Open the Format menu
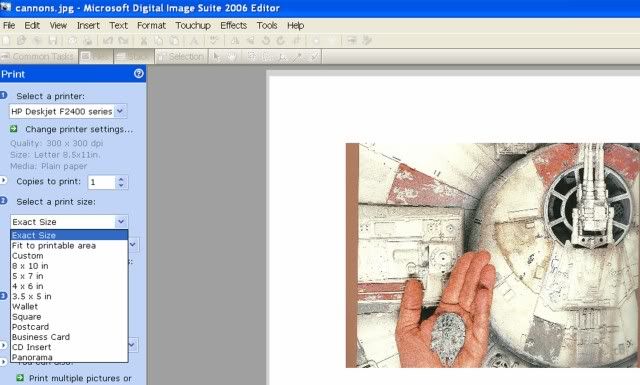Image resolution: width=640 pixels, height=385 pixels. [151, 25]
